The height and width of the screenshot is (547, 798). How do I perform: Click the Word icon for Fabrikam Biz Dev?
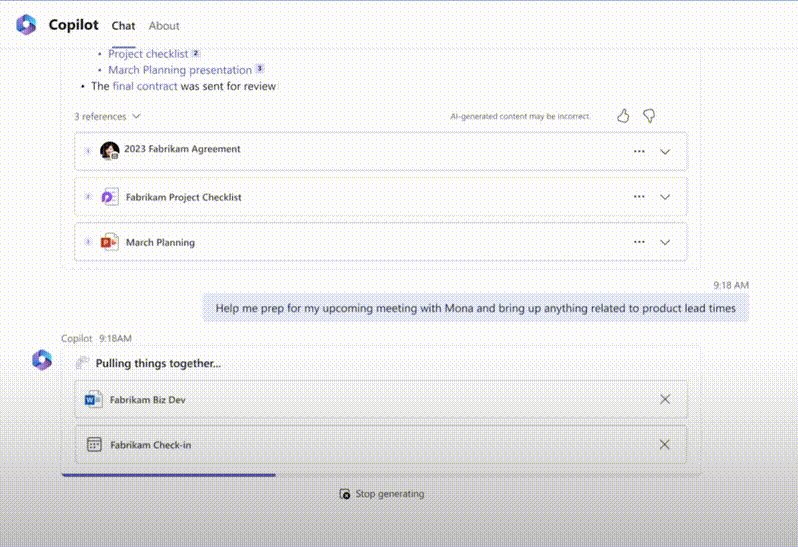coord(93,399)
